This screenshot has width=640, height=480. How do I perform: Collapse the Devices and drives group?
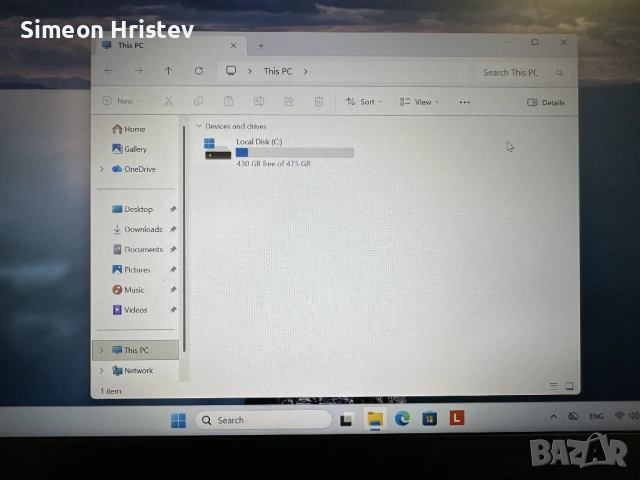tap(198, 126)
